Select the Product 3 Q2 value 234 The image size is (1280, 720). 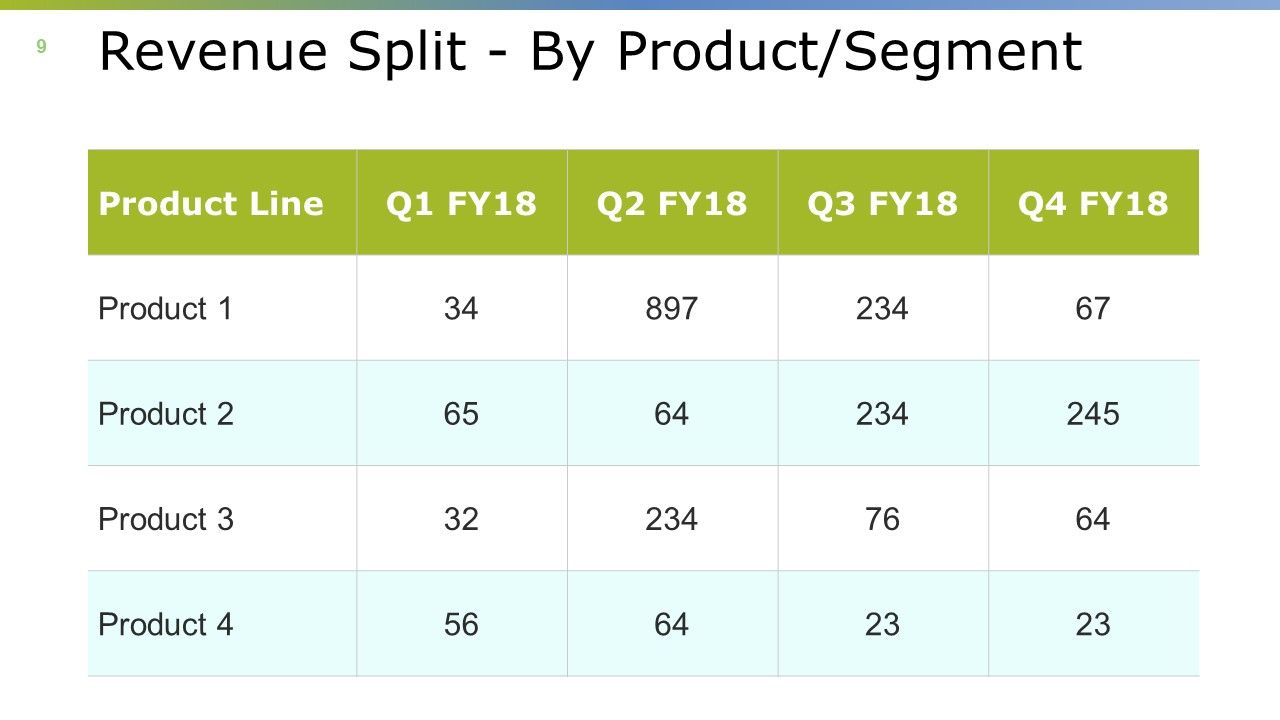[673, 519]
